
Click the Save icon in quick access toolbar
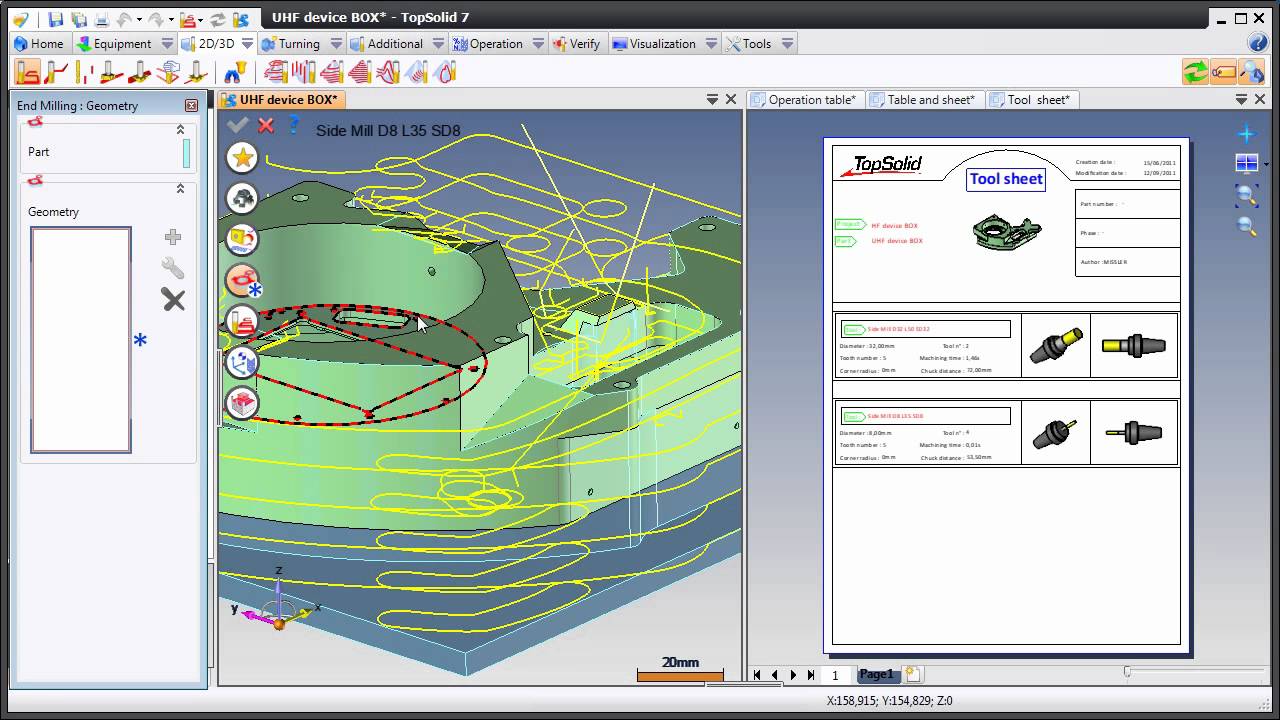(x=56, y=19)
